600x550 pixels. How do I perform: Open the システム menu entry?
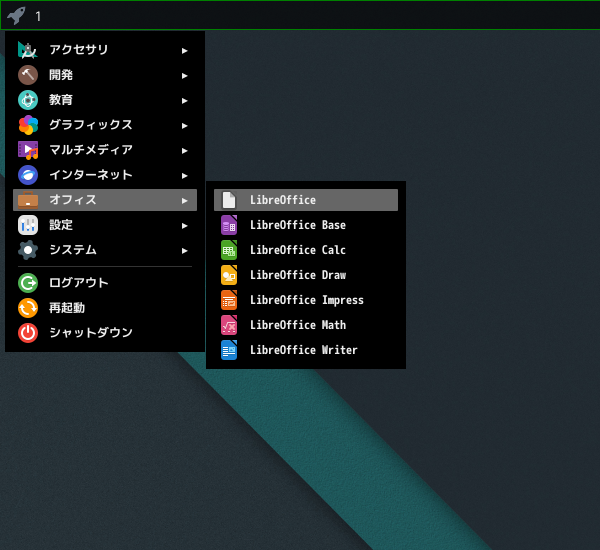coord(105,250)
